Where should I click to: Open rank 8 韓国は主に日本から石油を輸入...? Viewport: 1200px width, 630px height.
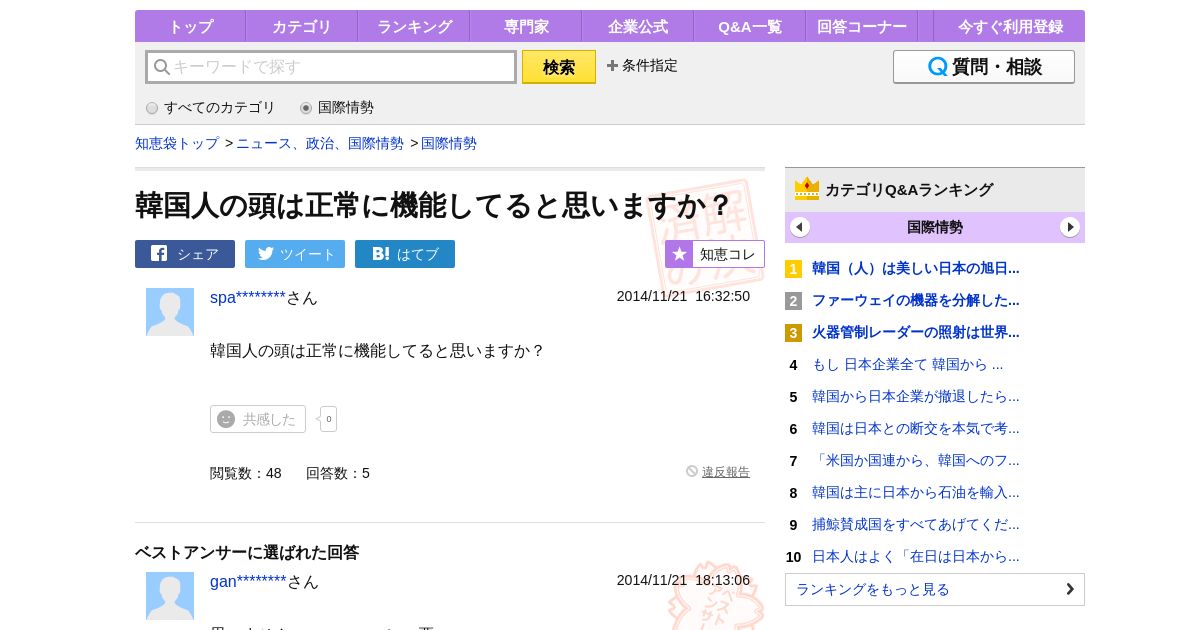tap(915, 492)
